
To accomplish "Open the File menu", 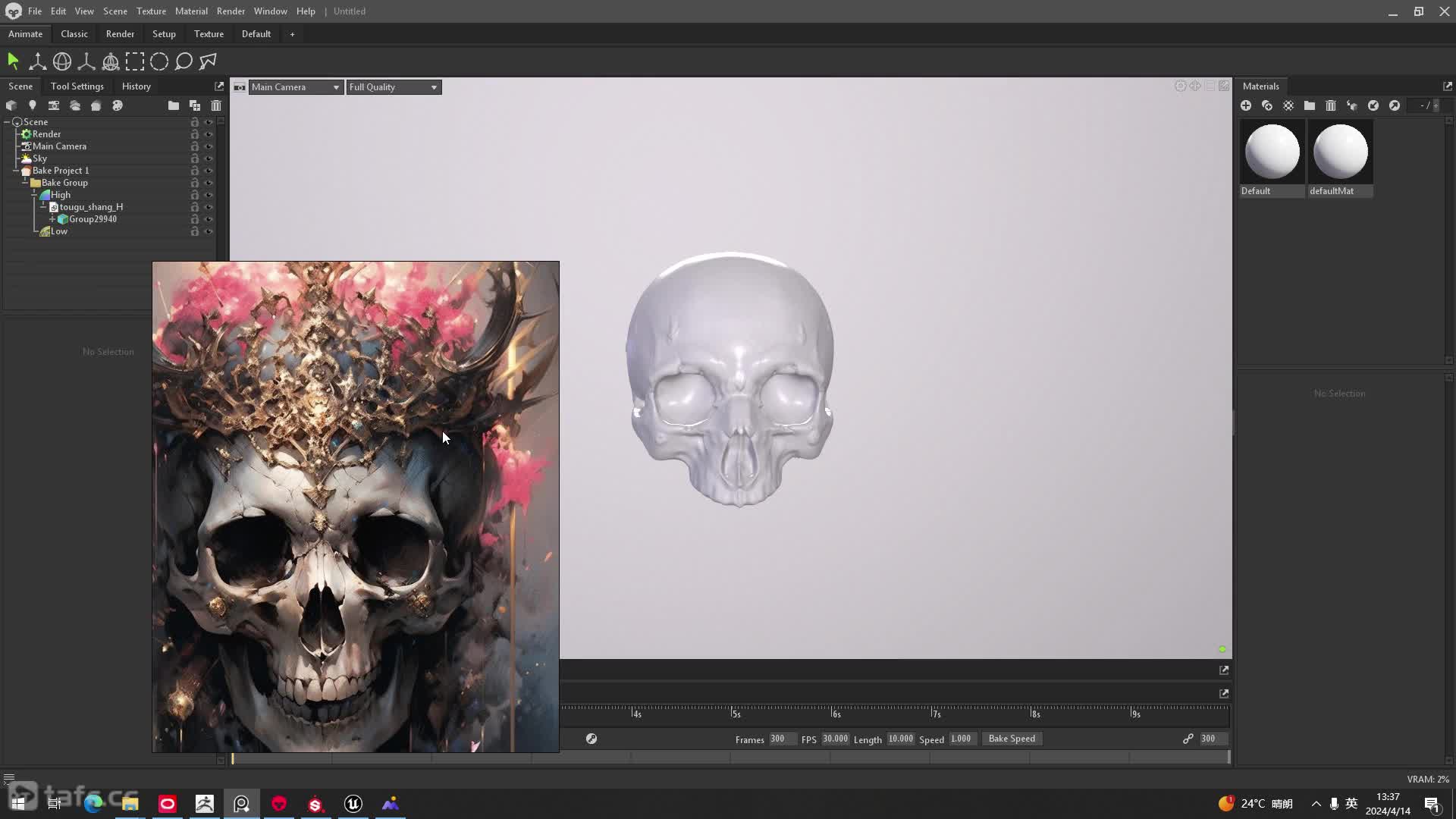I will pyautogui.click(x=35, y=11).
